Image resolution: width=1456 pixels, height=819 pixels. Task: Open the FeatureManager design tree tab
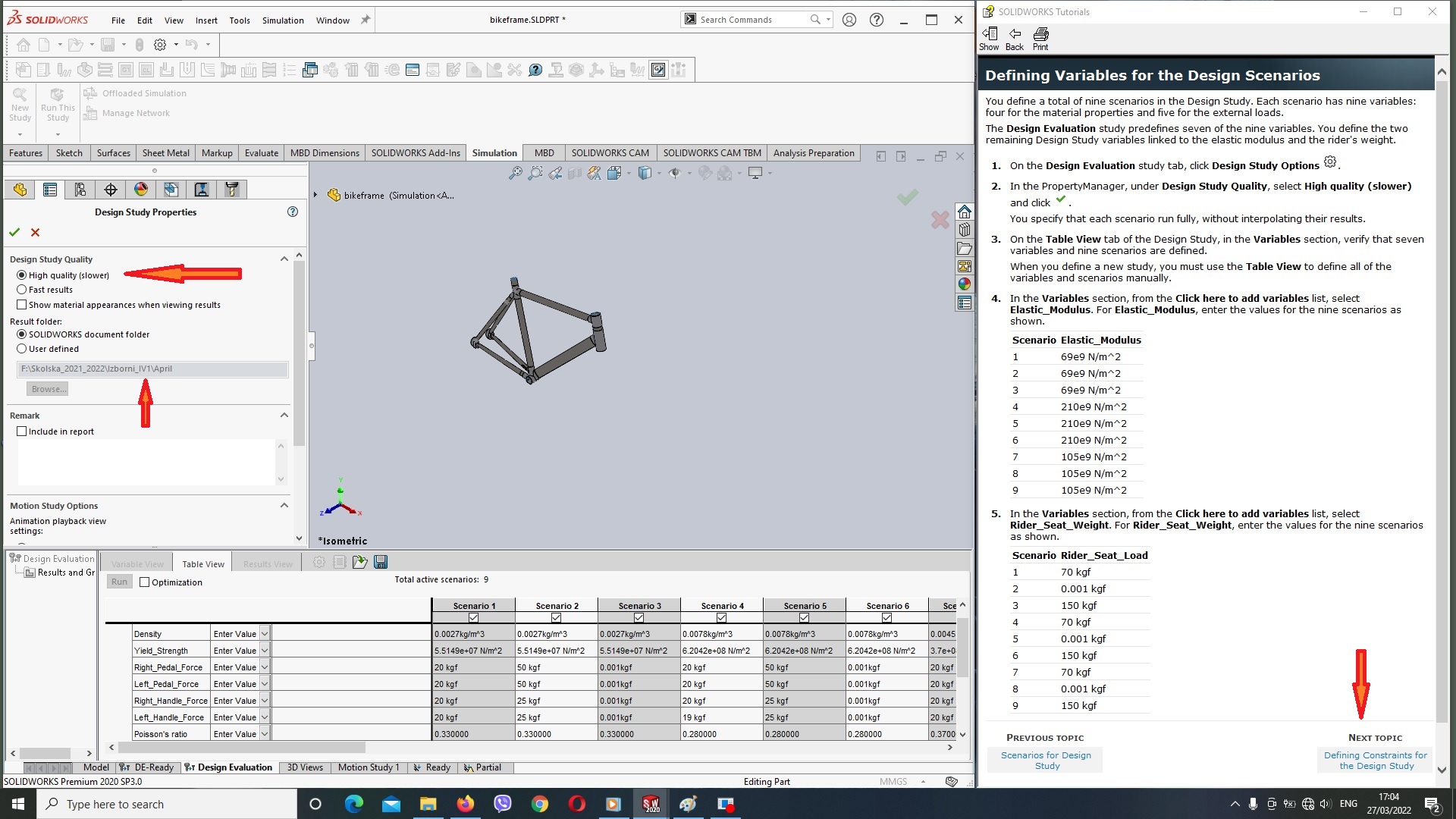[20, 190]
